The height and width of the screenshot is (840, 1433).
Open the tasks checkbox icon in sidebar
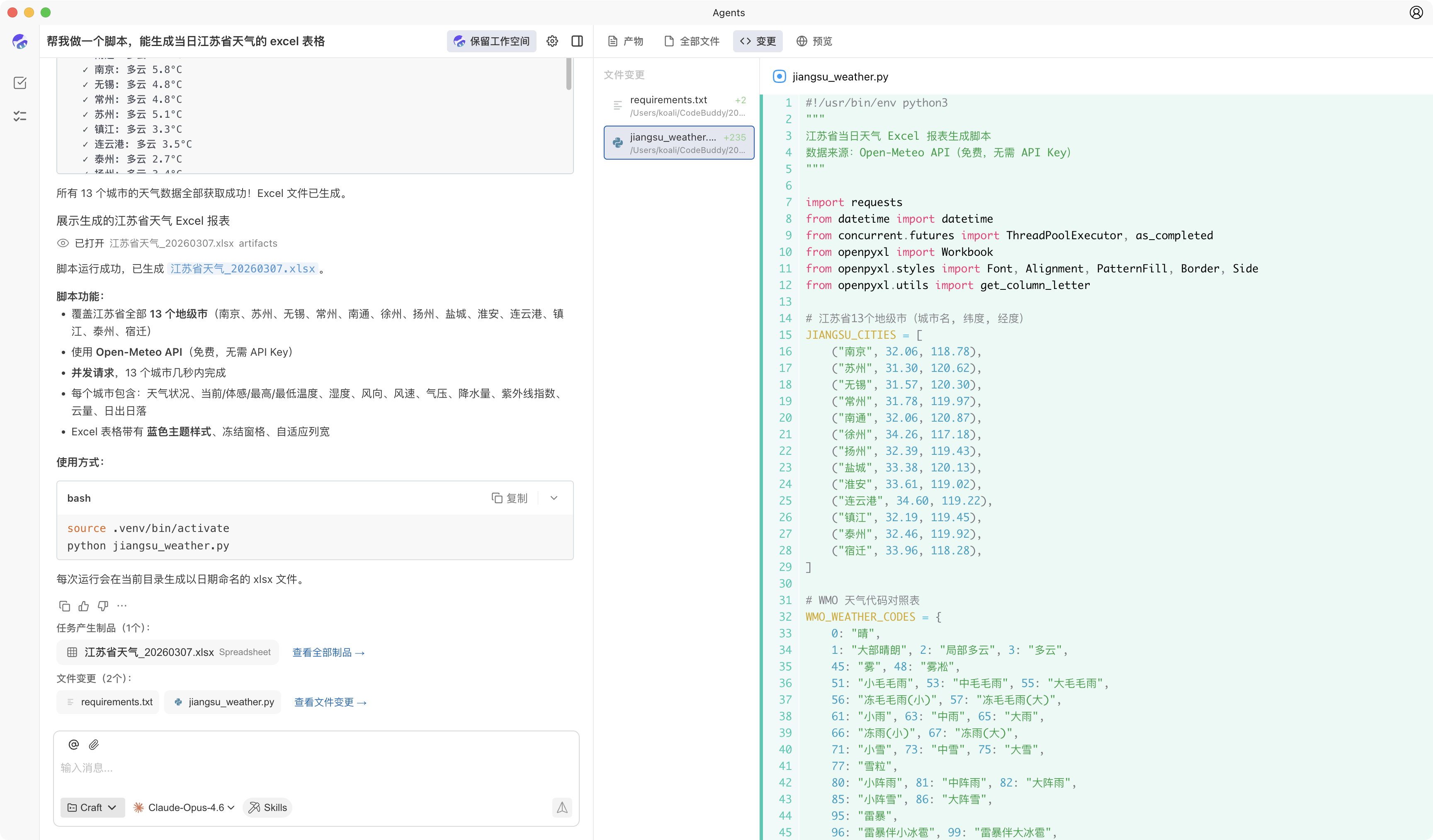point(20,83)
